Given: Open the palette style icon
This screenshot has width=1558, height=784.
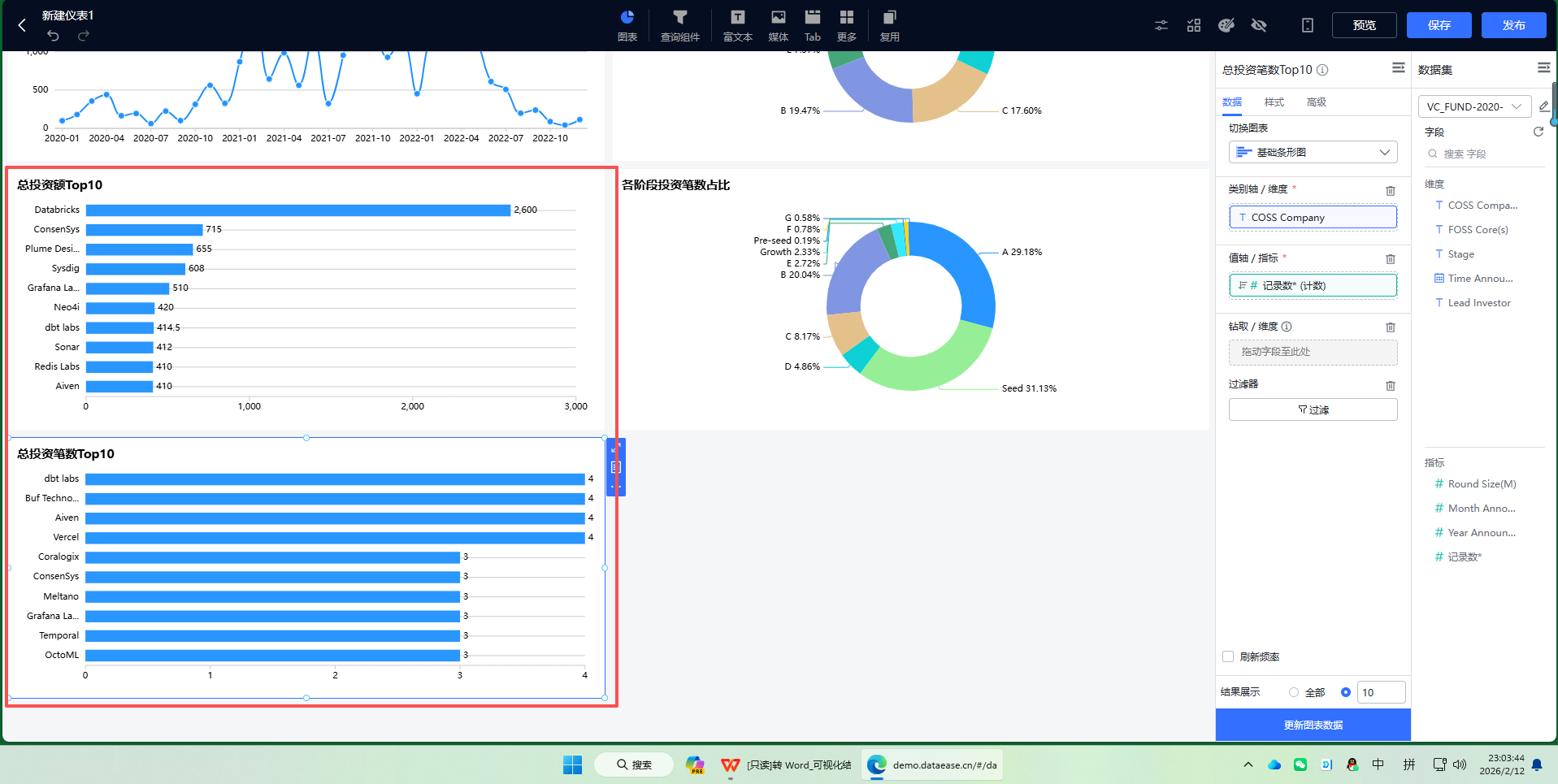Looking at the screenshot, I should pos(1226,25).
